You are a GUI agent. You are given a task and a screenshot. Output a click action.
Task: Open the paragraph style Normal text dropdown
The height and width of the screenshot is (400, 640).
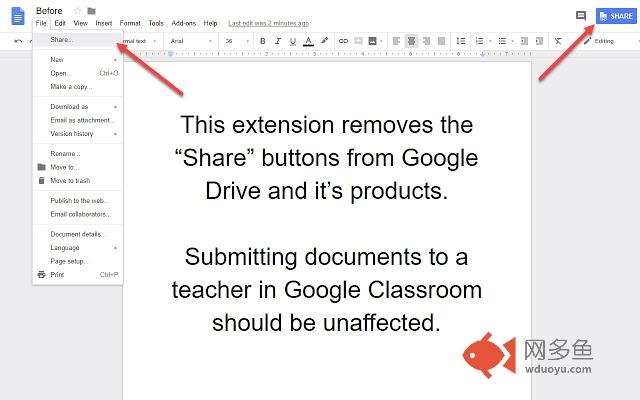tap(139, 41)
